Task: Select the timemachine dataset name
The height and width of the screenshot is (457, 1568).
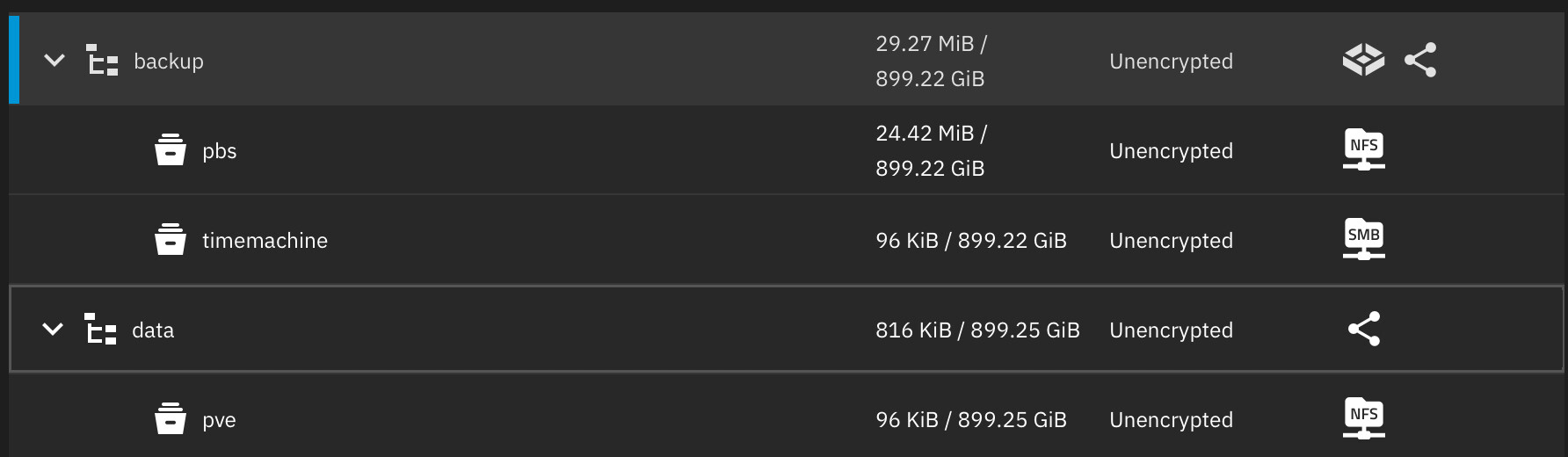Action: (x=265, y=241)
